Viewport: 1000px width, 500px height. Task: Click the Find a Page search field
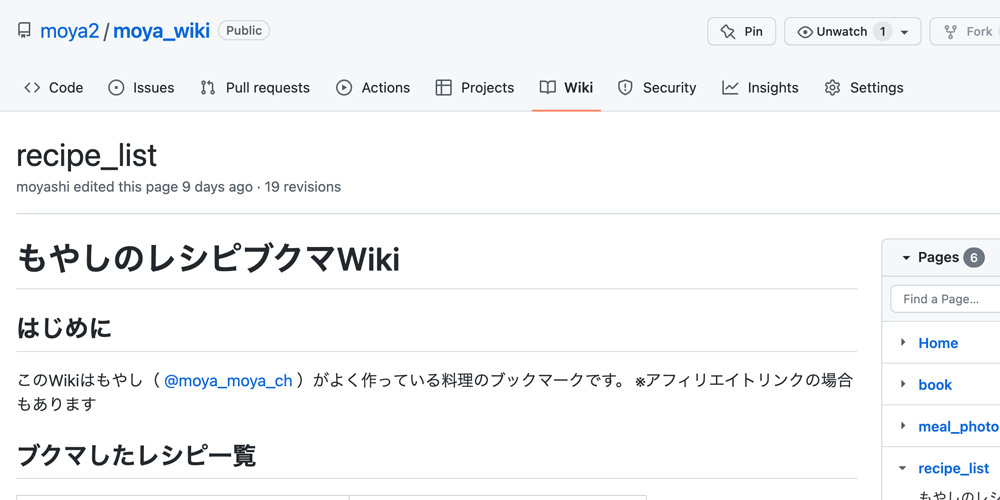945,299
